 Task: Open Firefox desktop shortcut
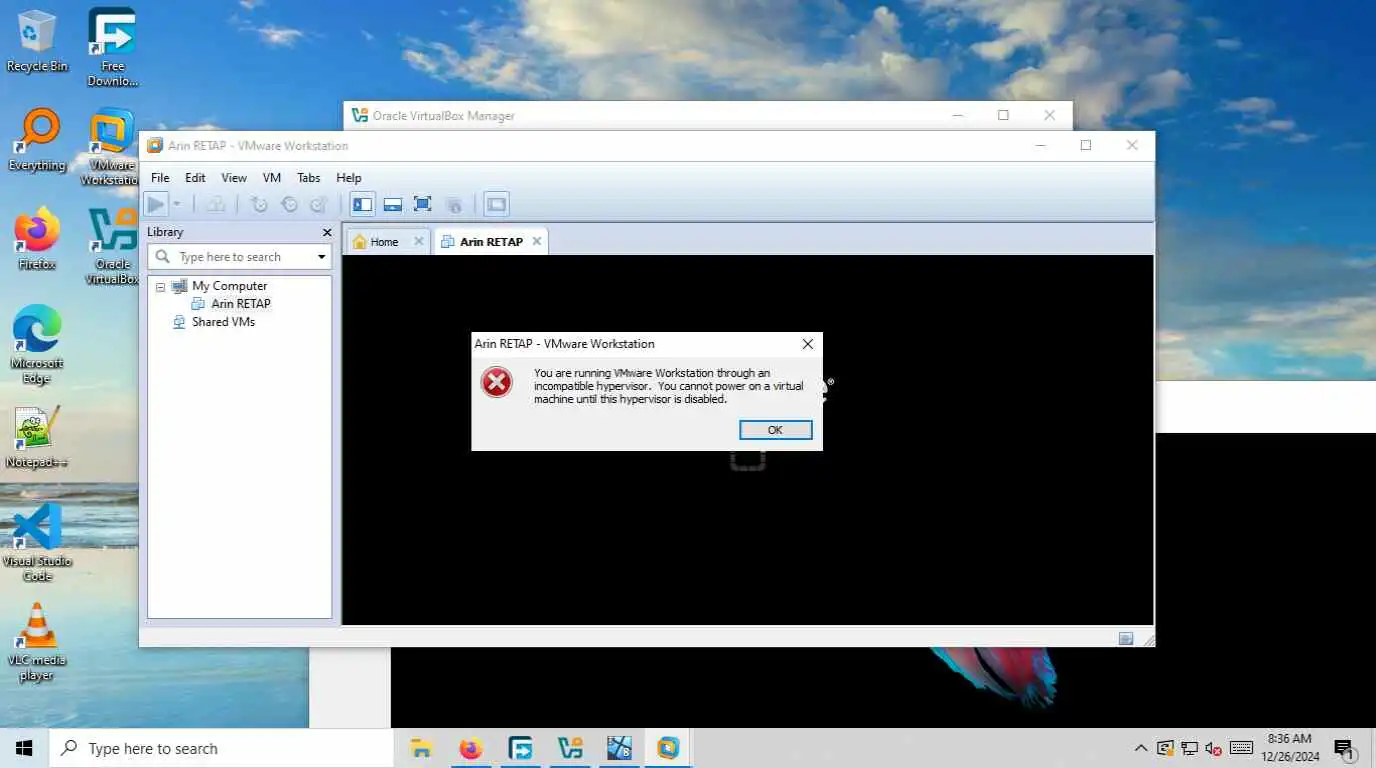(37, 240)
